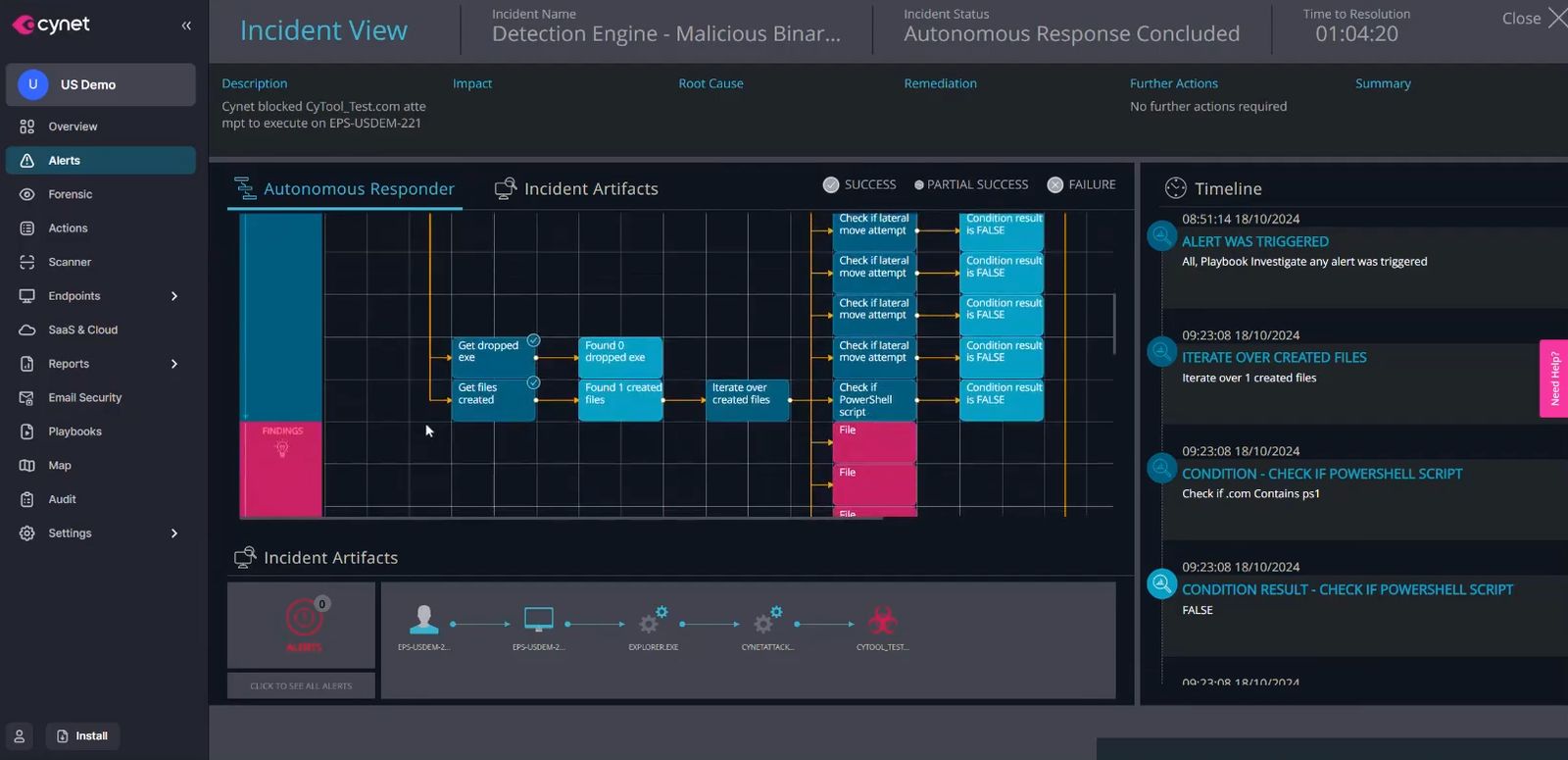Click the computer endpoint artifact icon
This screenshot has height=760, width=1568.
click(x=538, y=620)
